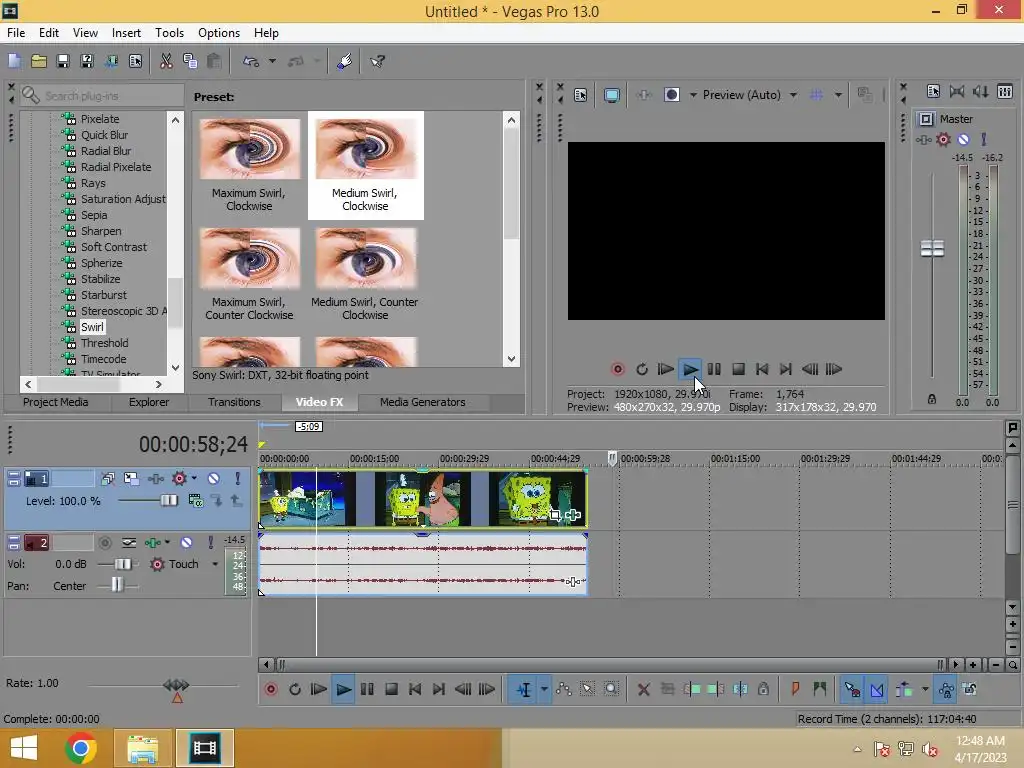
Task: Open the Properties icon in main toolbar
Action: pyautogui.click(x=135, y=61)
